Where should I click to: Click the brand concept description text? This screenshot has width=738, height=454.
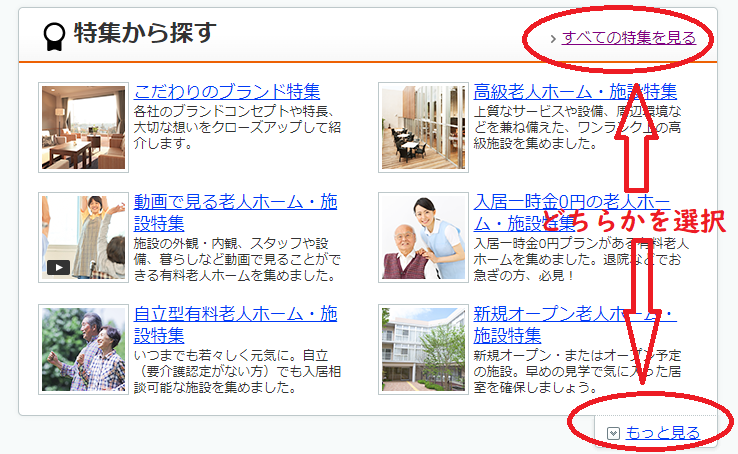pos(237,127)
